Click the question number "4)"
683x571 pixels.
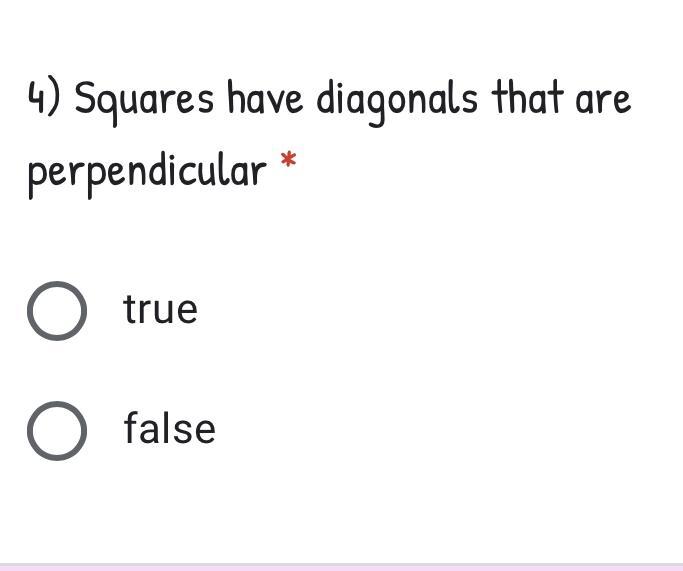(44, 98)
